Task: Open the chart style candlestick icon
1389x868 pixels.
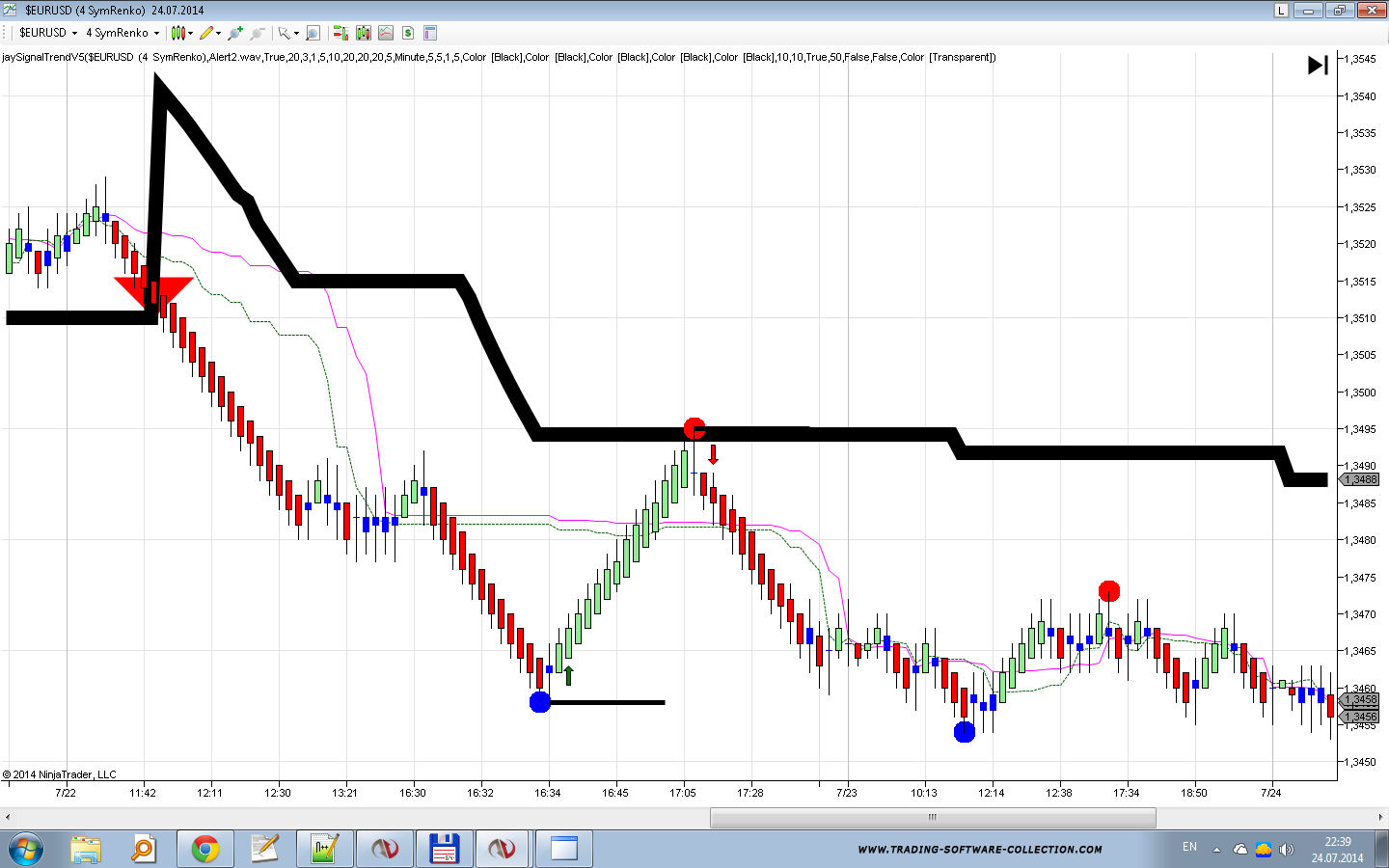Action: pos(177,33)
